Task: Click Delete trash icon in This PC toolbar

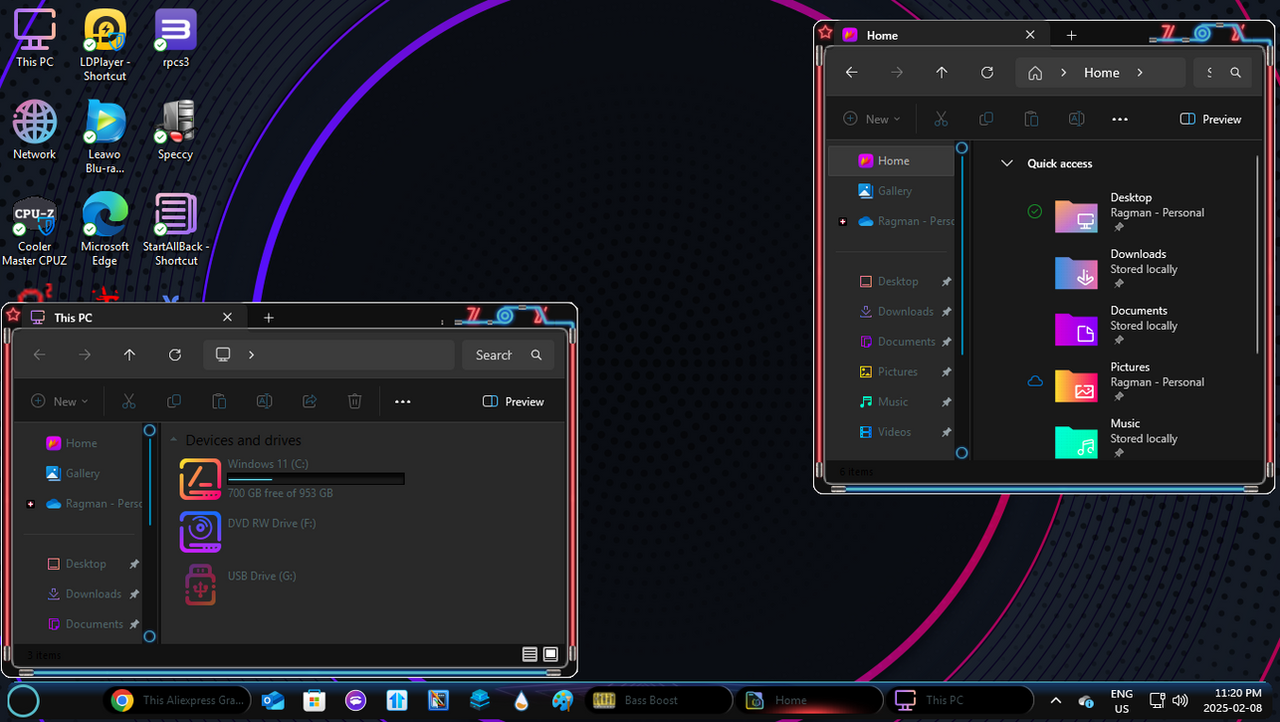Action: (354, 401)
